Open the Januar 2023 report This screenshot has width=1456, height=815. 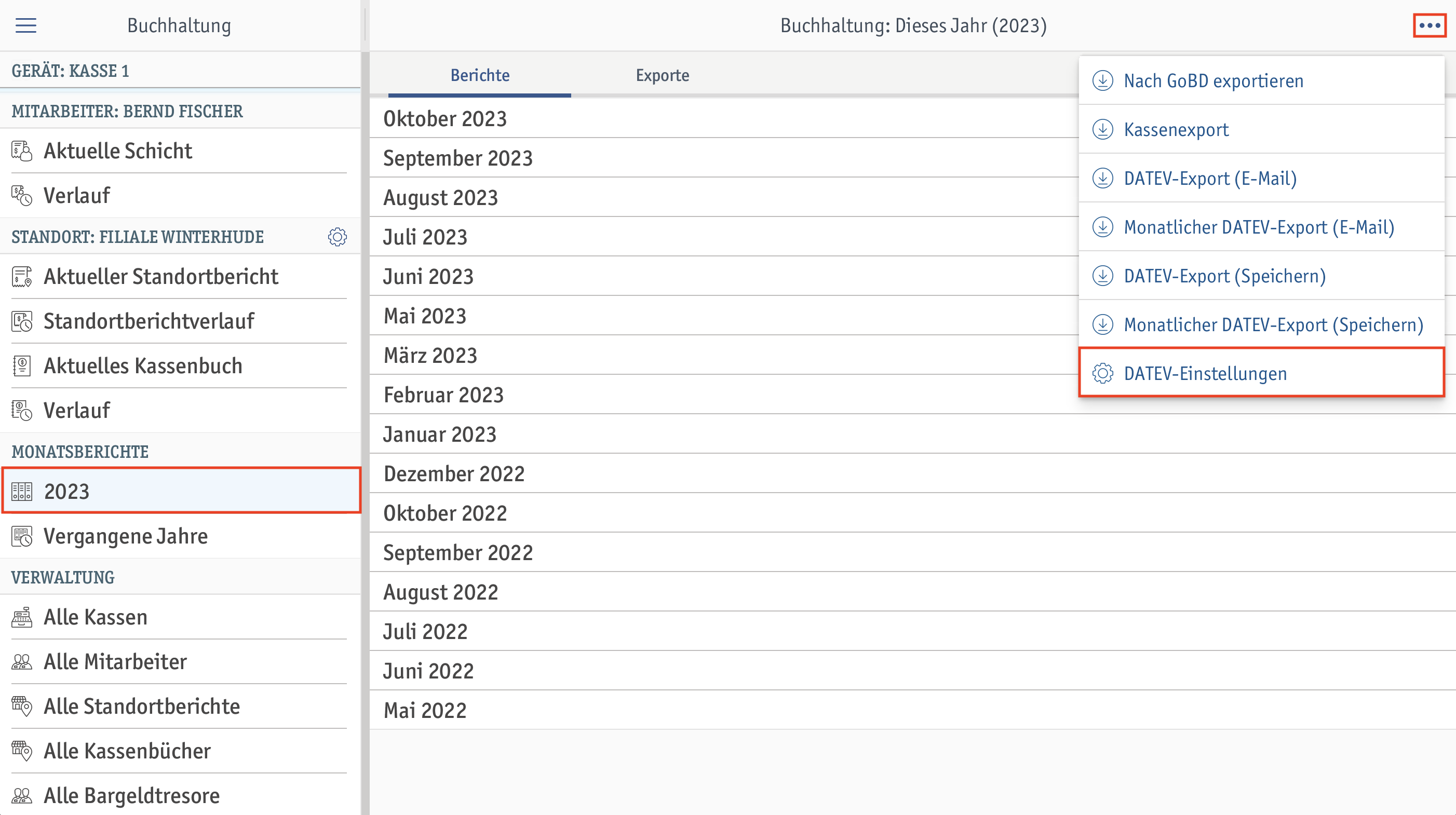tap(912, 434)
